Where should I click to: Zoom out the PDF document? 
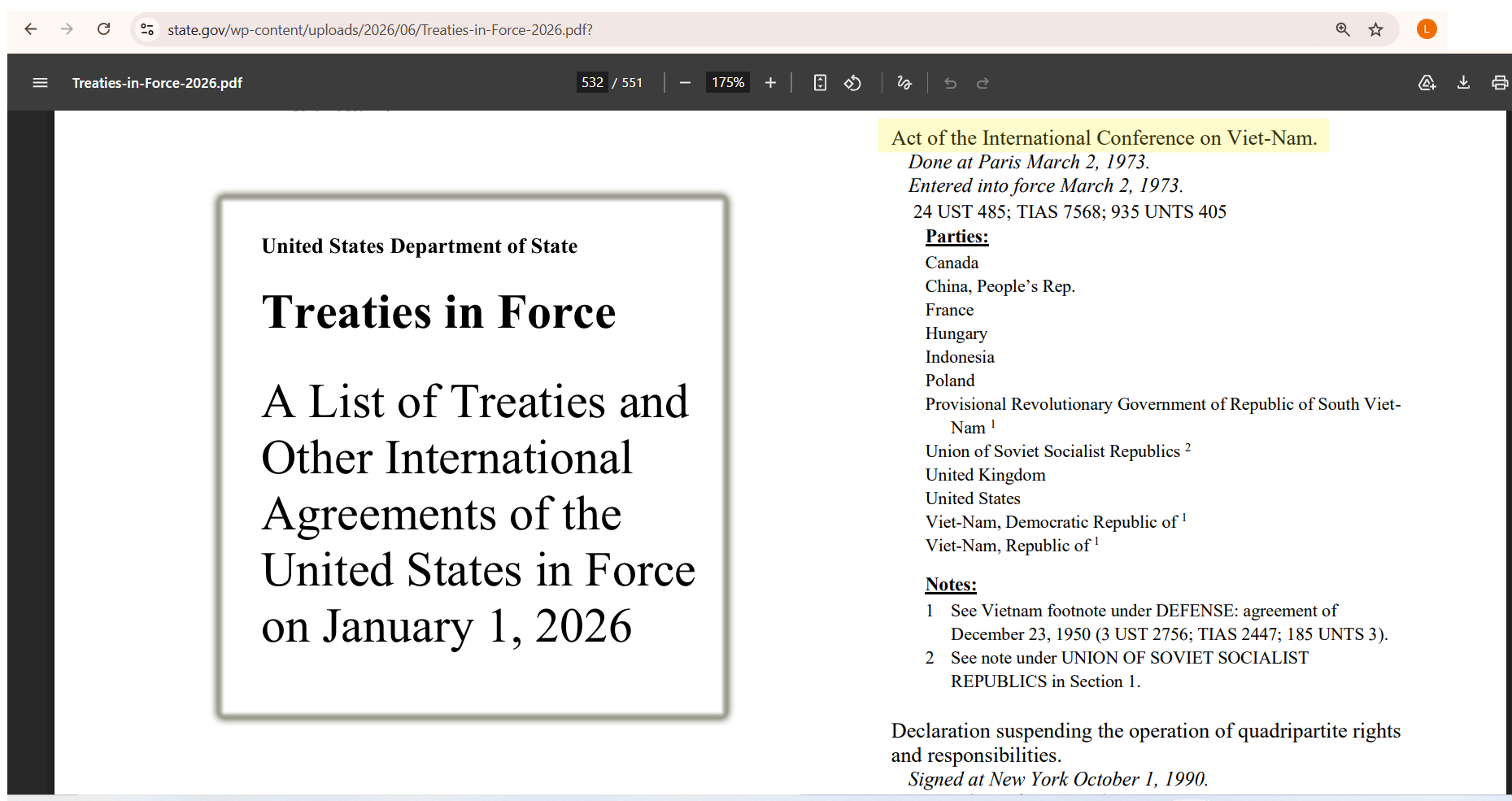coord(685,83)
